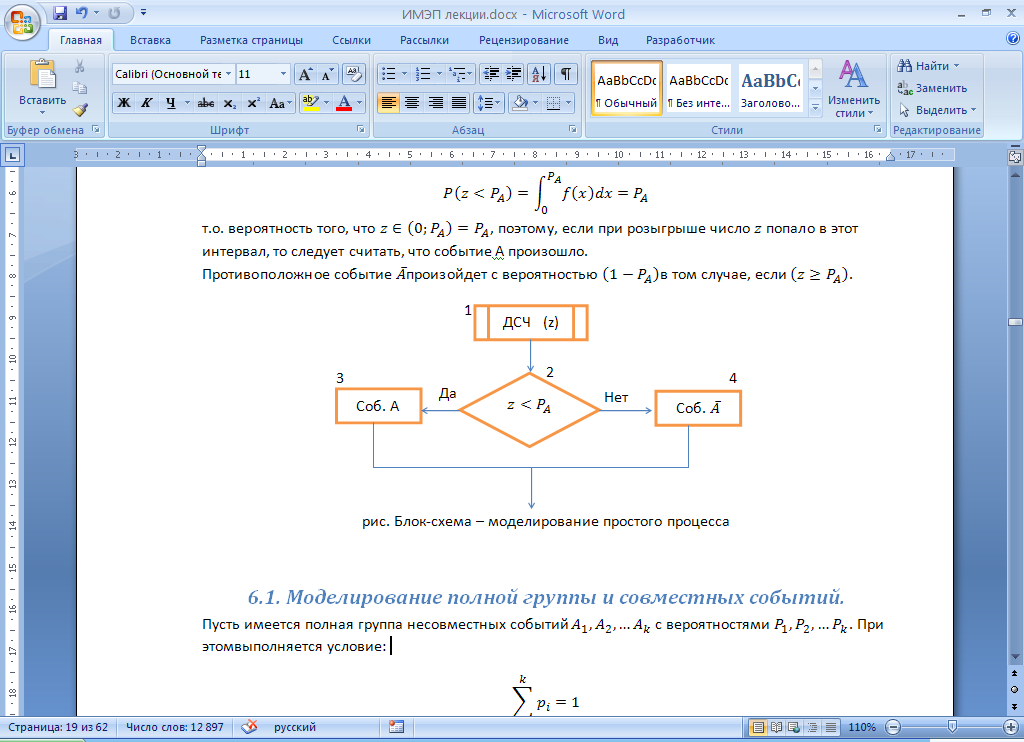Viewport: 1024px width, 742px height.
Task: Click the Office button
Action: (22, 22)
